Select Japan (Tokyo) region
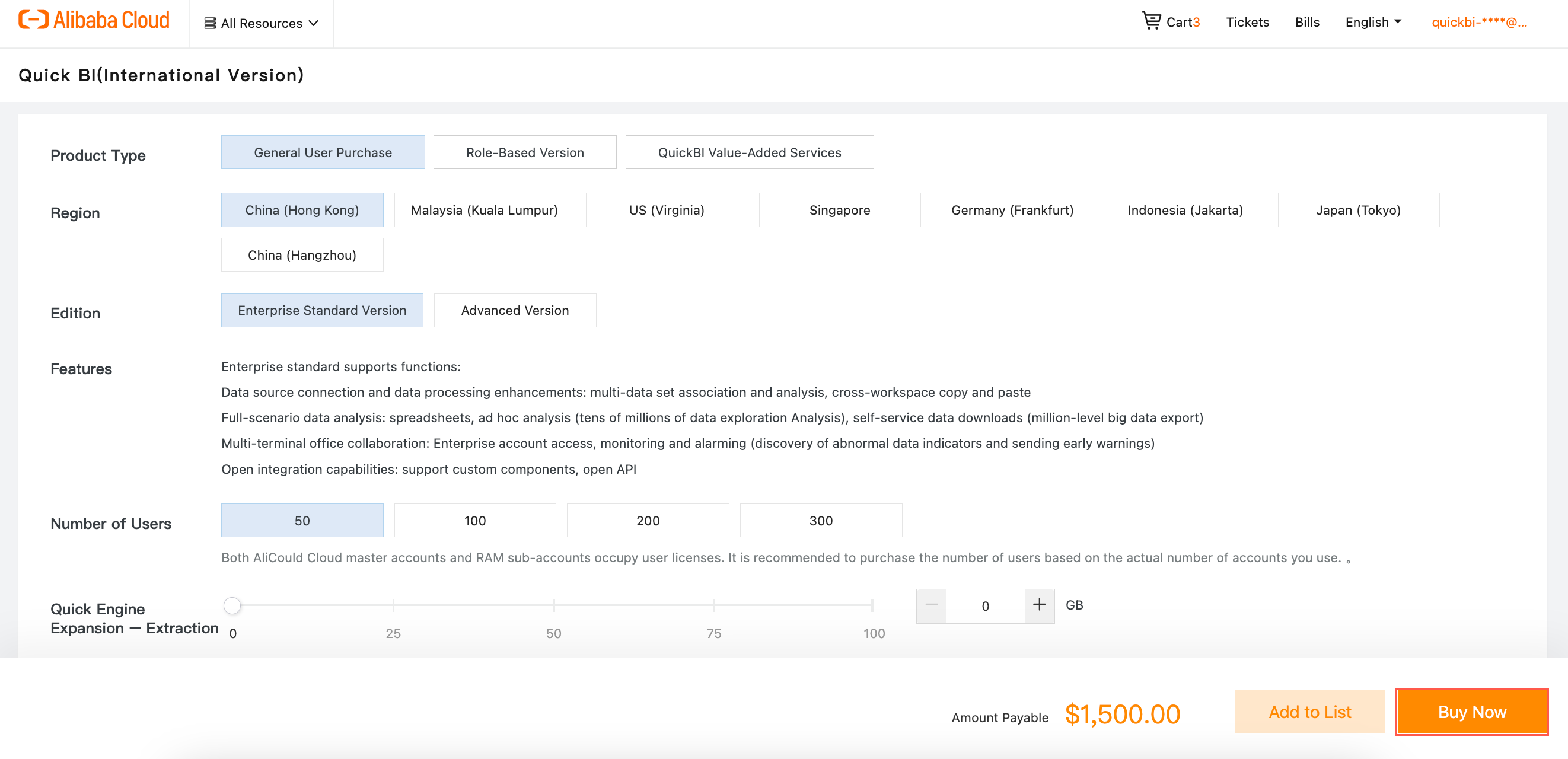This screenshot has height=759, width=1568. [1358, 210]
